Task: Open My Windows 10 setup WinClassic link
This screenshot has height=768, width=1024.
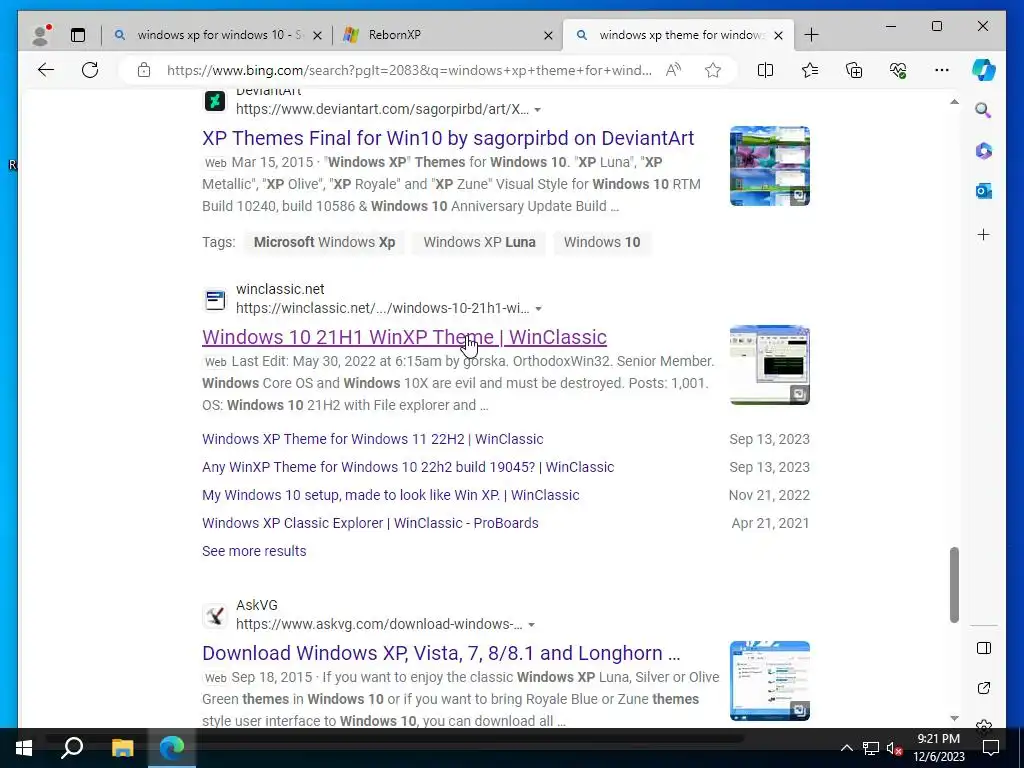Action: point(391,495)
